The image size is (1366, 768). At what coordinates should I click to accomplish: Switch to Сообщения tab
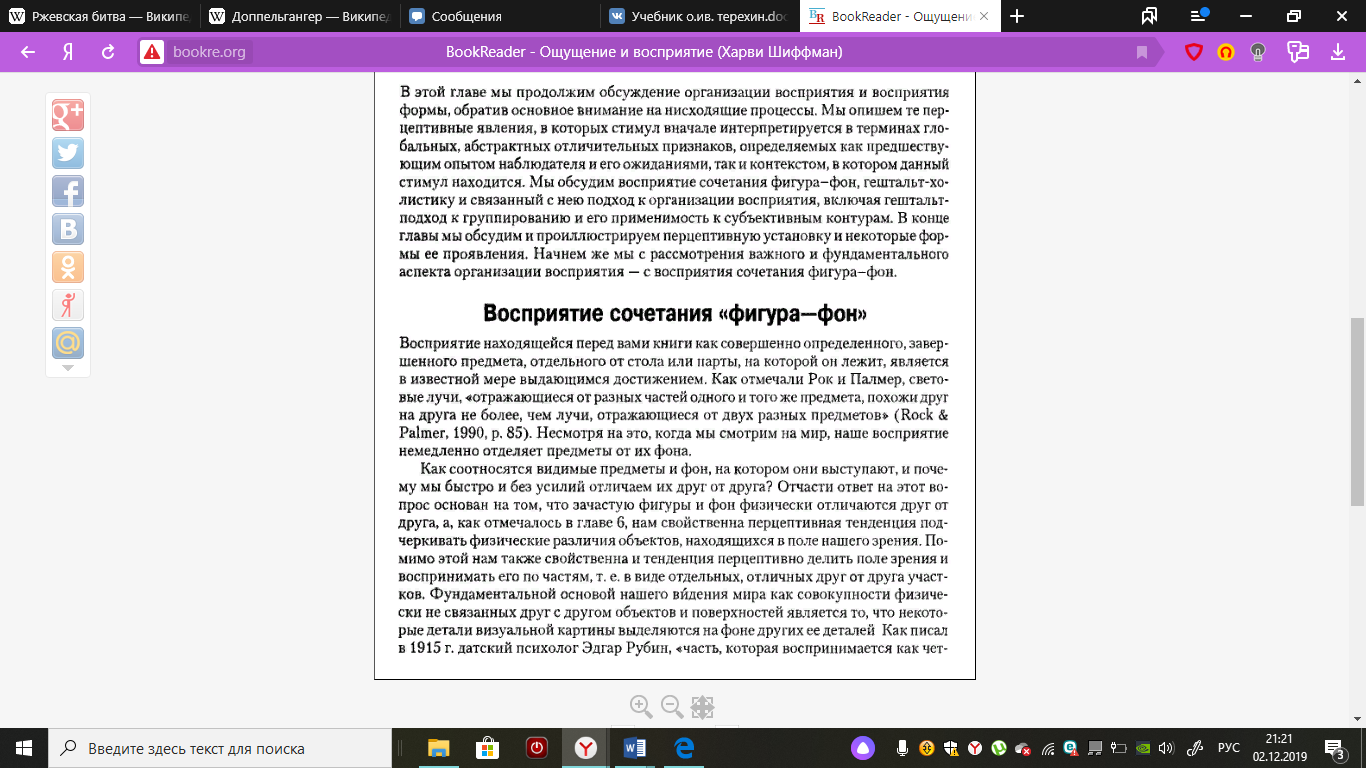(500, 16)
